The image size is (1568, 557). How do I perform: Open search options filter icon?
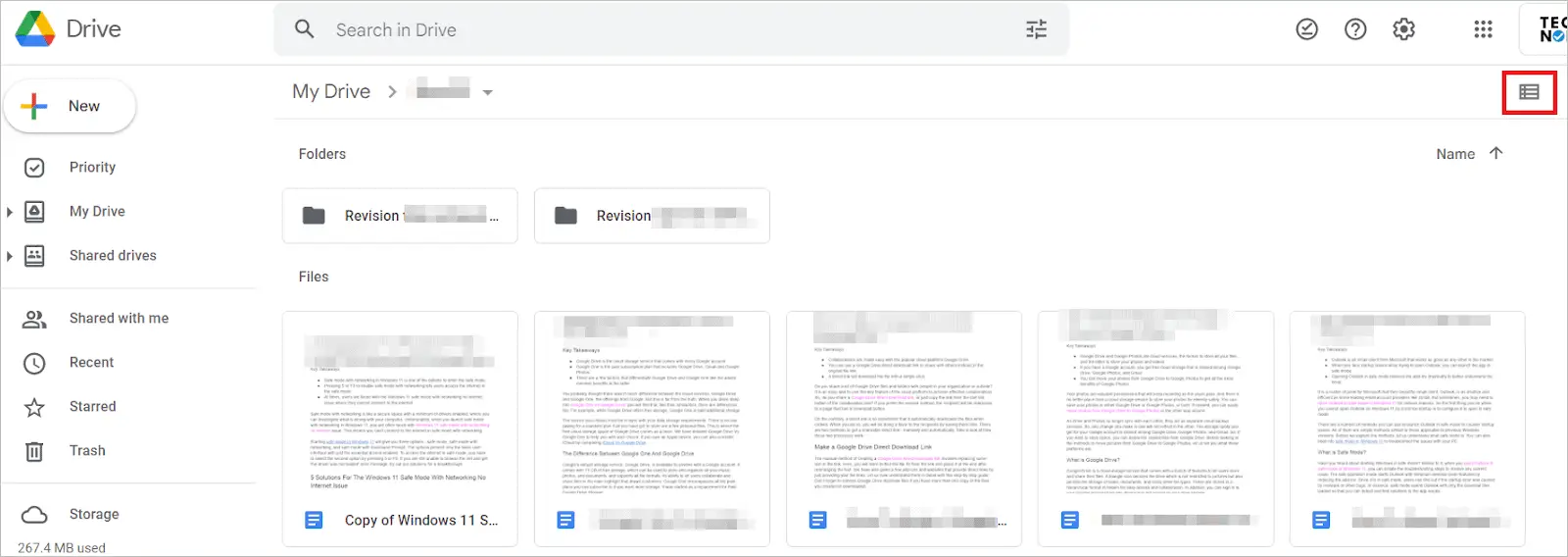(x=1036, y=29)
